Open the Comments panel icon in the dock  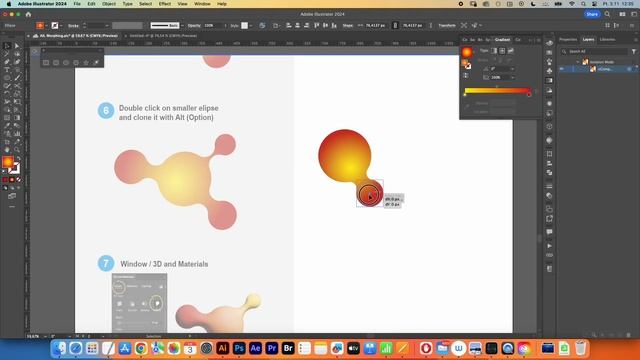549,232
